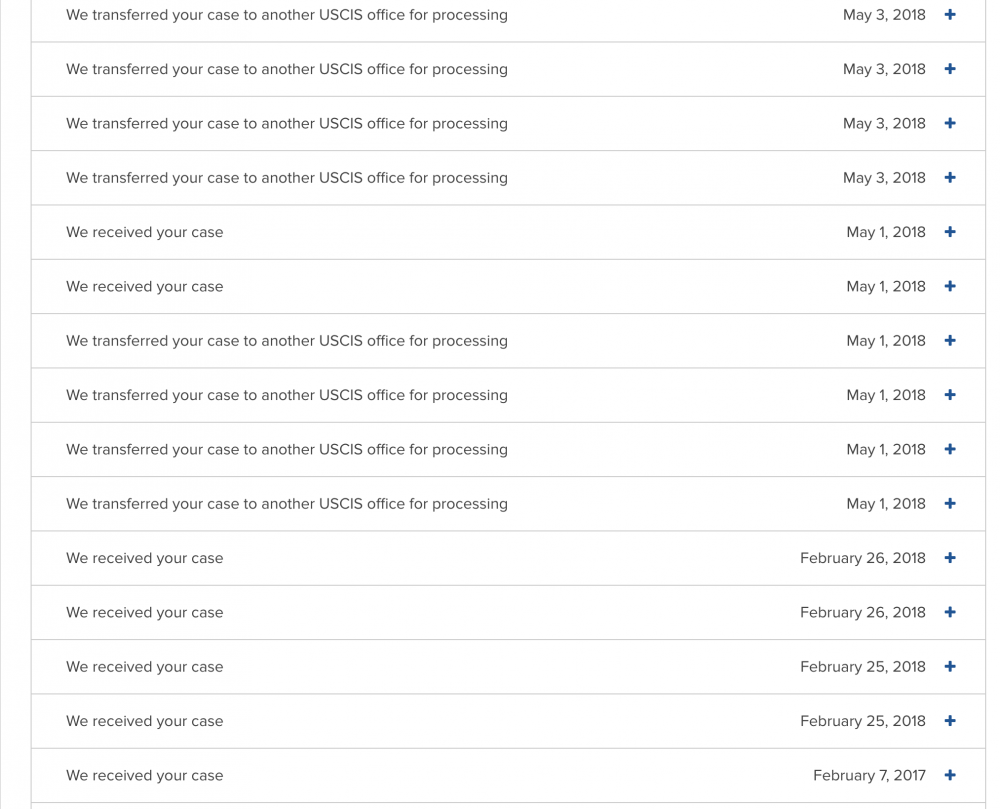1000x809 pixels.
Task: Click the first 'February 26, 2018' date label
Action: point(863,558)
